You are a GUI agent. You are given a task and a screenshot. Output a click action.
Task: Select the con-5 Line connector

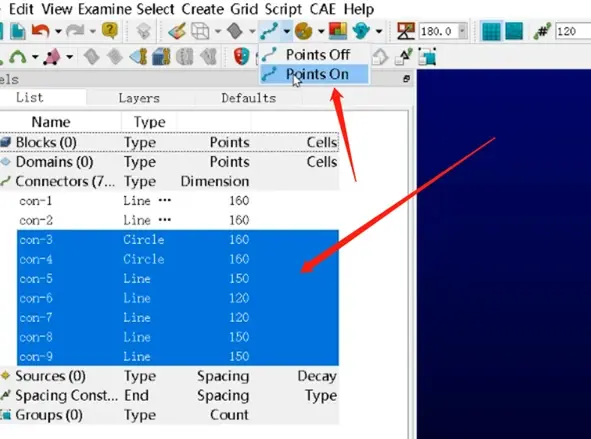[x=178, y=278]
